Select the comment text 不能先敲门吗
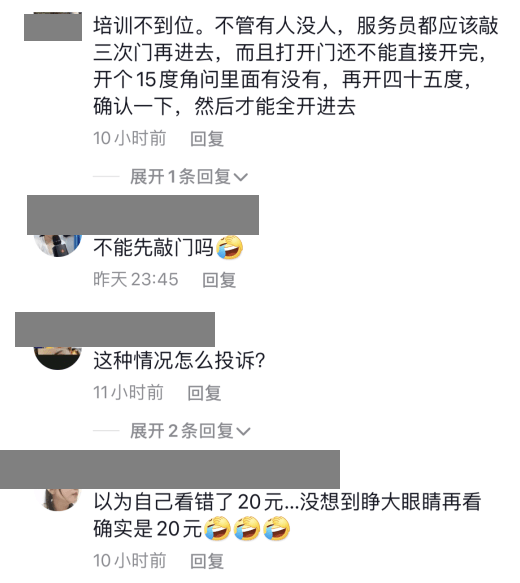The height and width of the screenshot is (583, 520). pyautogui.click(x=153, y=247)
